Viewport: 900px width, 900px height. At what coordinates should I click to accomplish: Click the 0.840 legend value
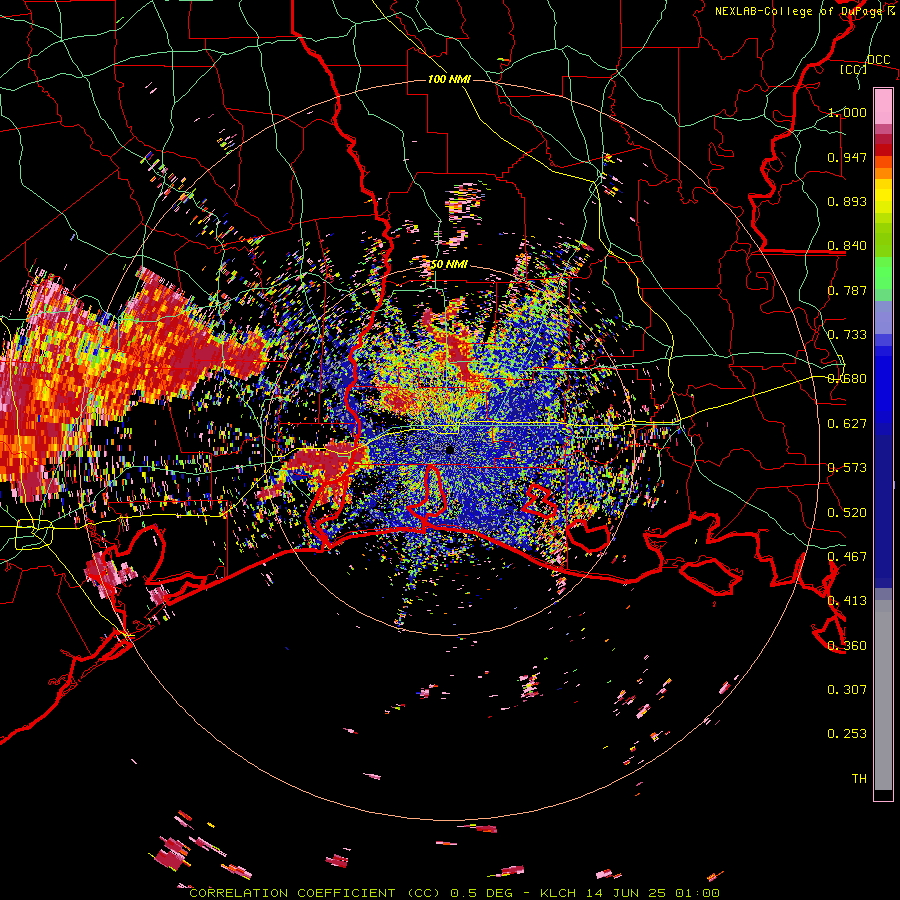click(847, 246)
